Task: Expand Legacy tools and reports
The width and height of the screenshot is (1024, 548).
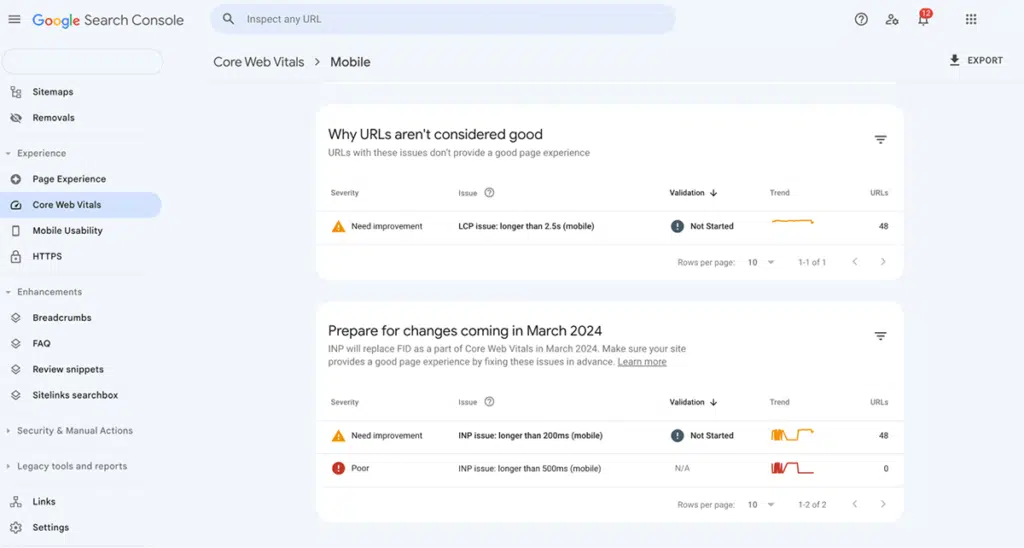Action: 9,467
